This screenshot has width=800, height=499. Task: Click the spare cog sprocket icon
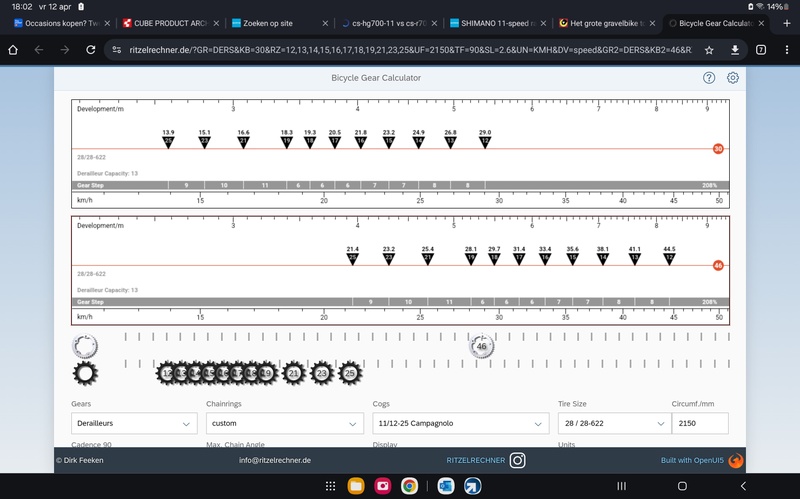tap(85, 373)
